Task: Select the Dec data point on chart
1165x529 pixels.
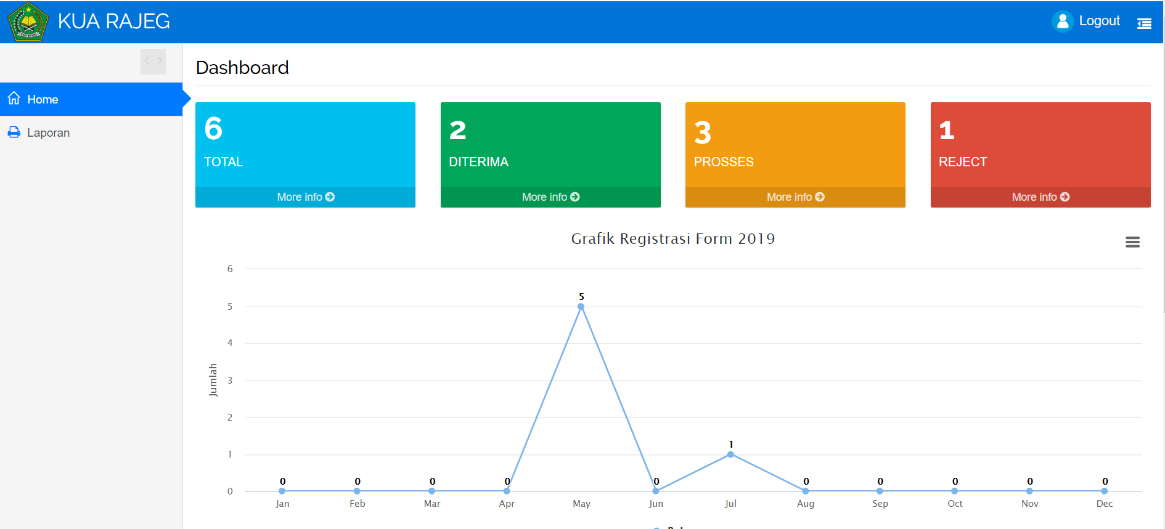Action: pos(1104,491)
